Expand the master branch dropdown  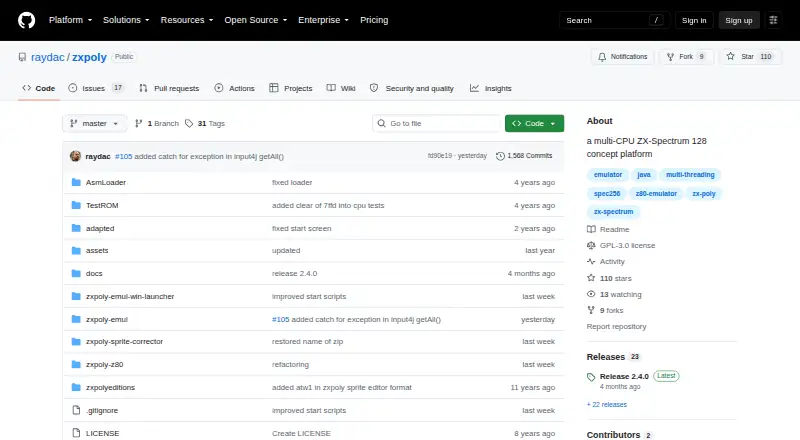pyautogui.click(x=94, y=124)
